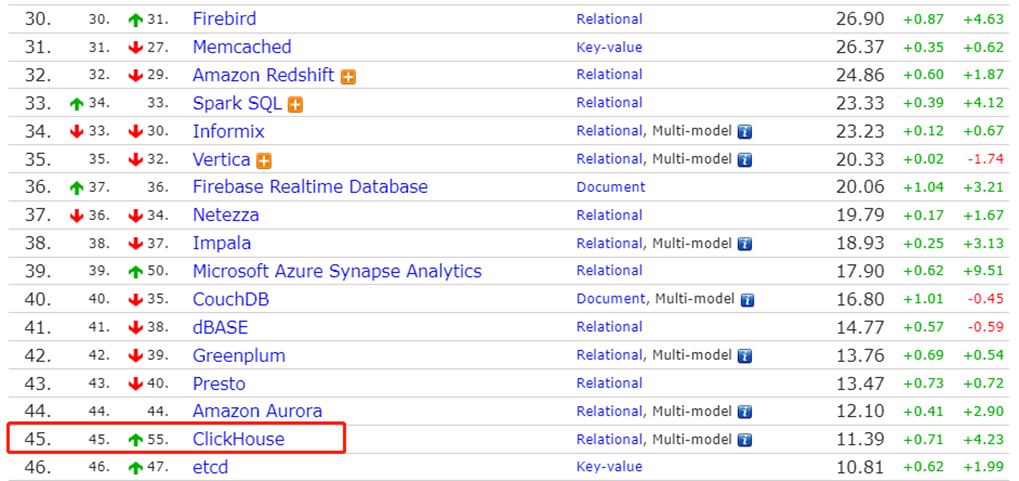Open the Presto database link
The height and width of the screenshot is (481, 1019).
(x=219, y=384)
